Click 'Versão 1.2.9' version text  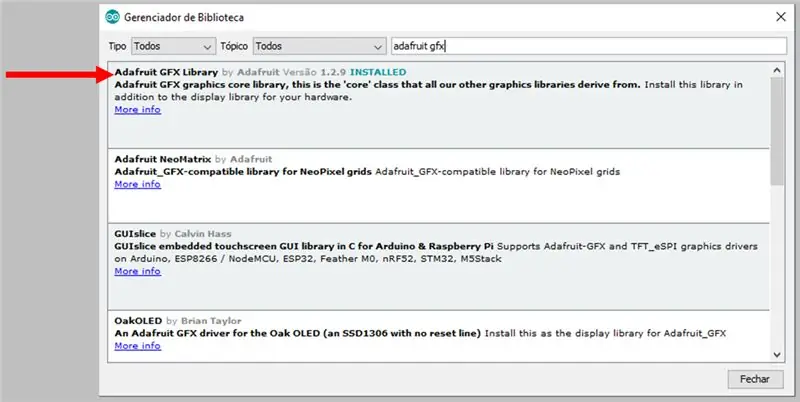pyautogui.click(x=314, y=72)
